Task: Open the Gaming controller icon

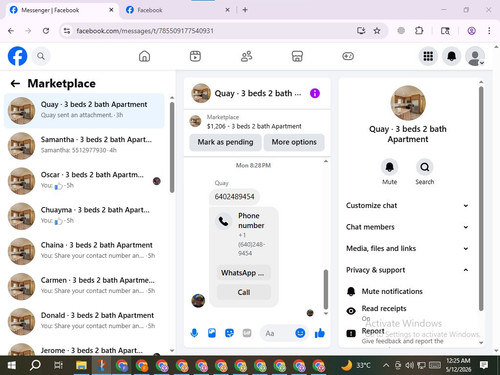Action: [348, 56]
